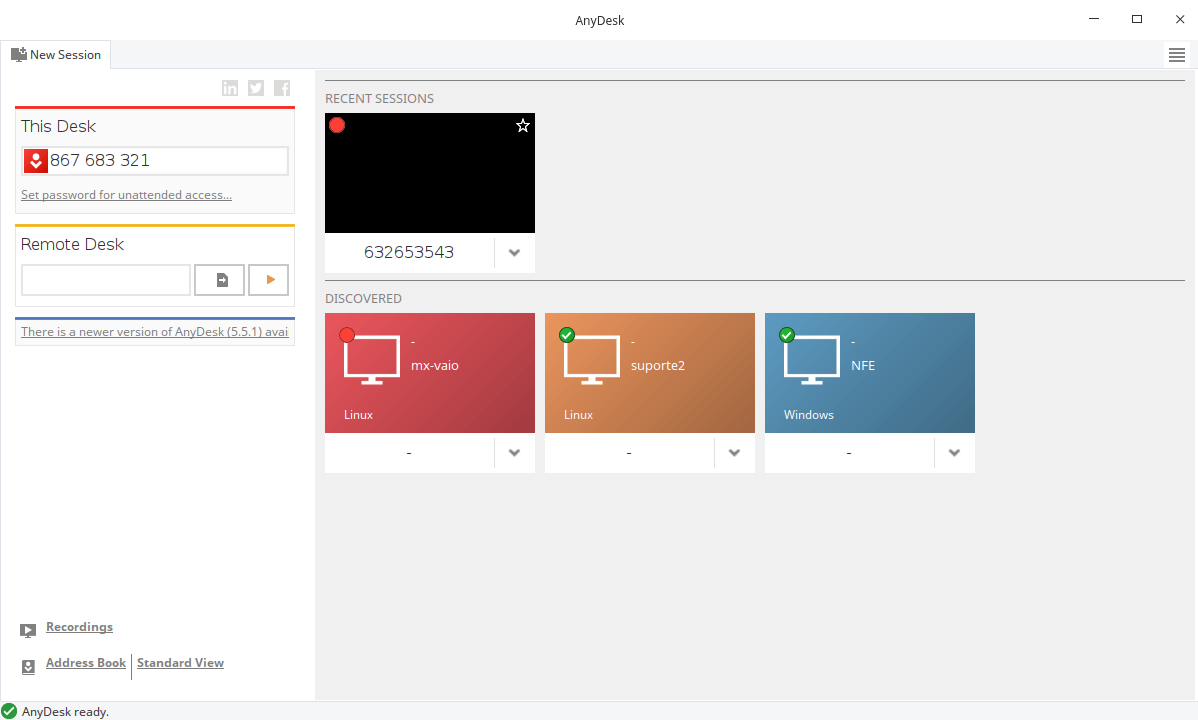
Task: Select NFE Windows discovered card
Action: pos(869,373)
